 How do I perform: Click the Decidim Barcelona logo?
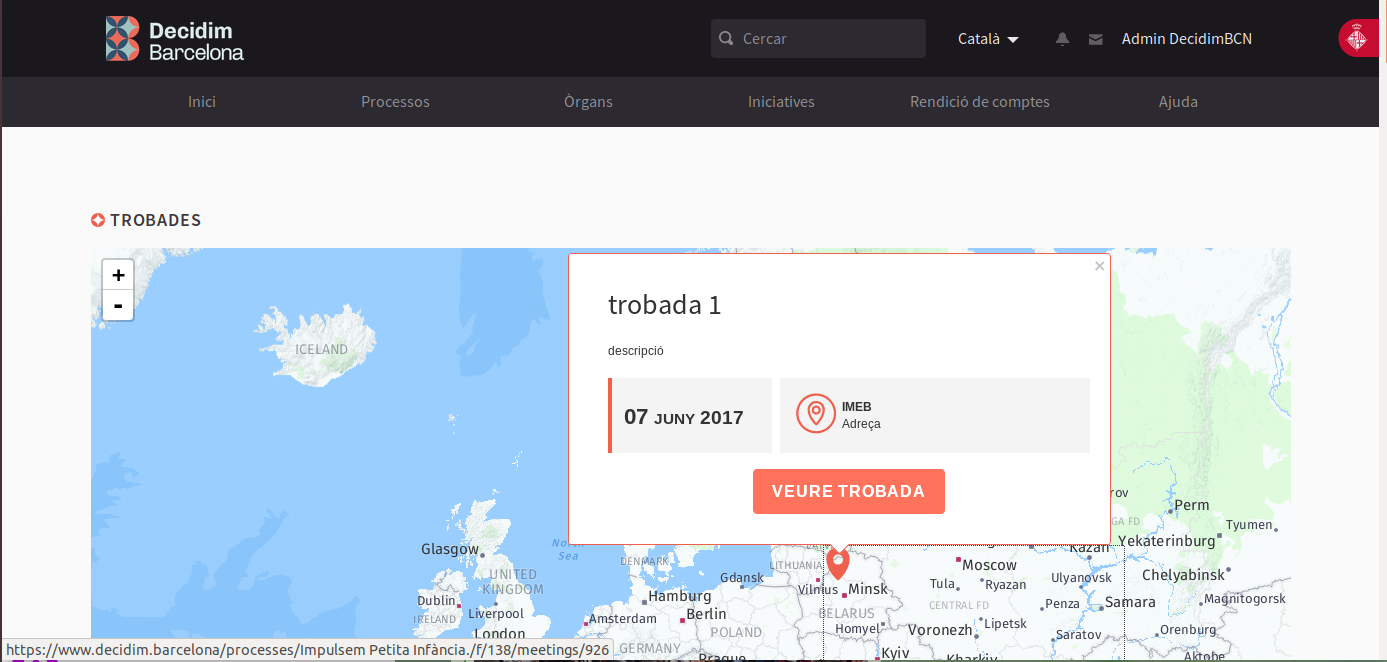(175, 39)
